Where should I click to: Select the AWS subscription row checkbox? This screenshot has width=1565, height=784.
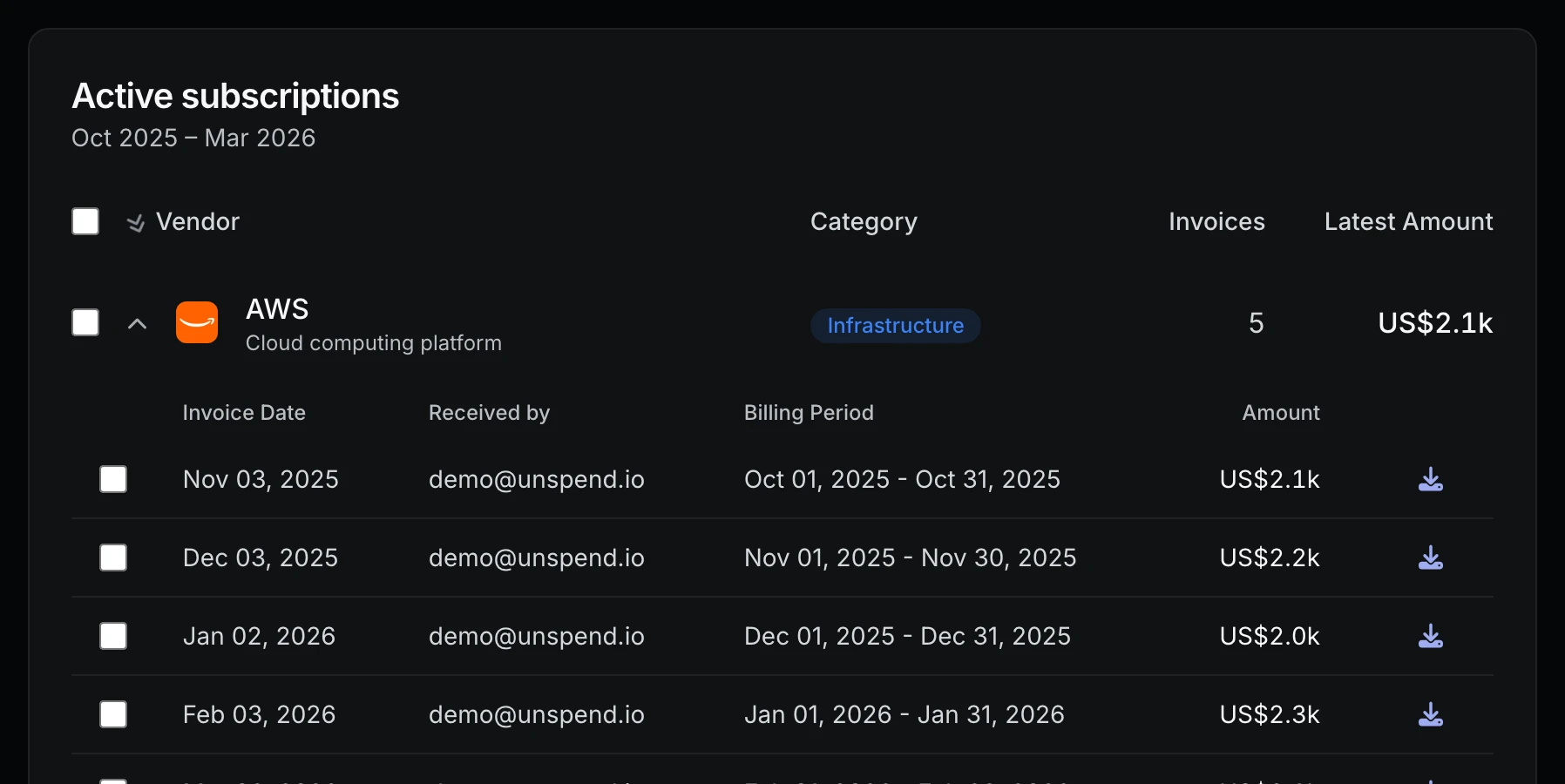pyautogui.click(x=85, y=322)
